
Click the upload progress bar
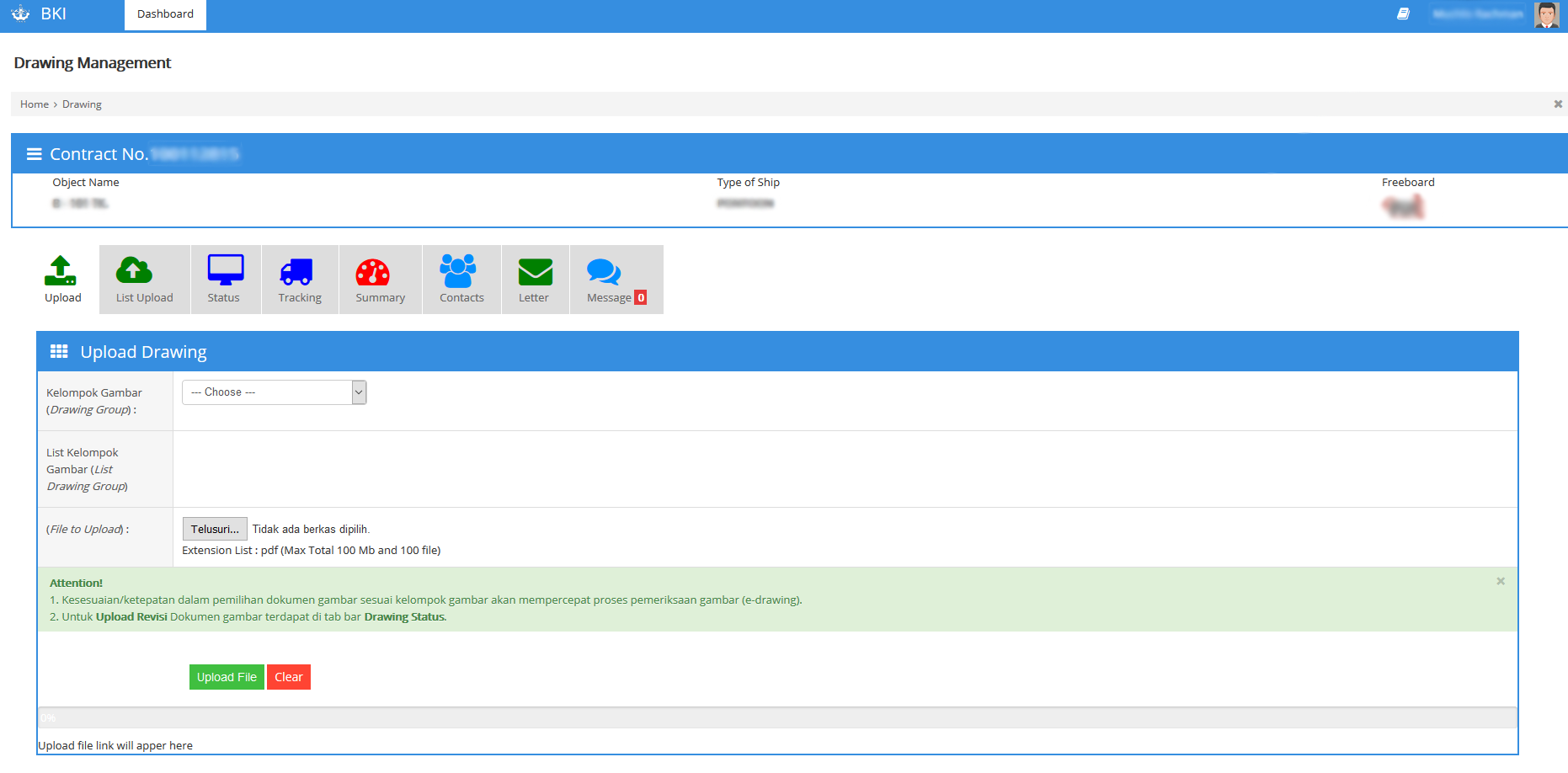pos(776,718)
